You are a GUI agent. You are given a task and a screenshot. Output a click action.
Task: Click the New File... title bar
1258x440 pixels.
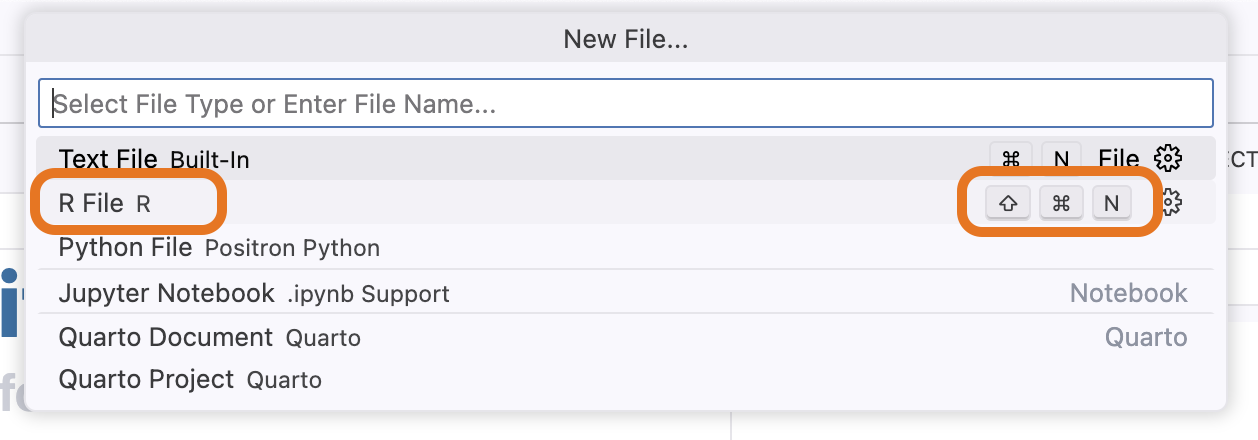626,39
